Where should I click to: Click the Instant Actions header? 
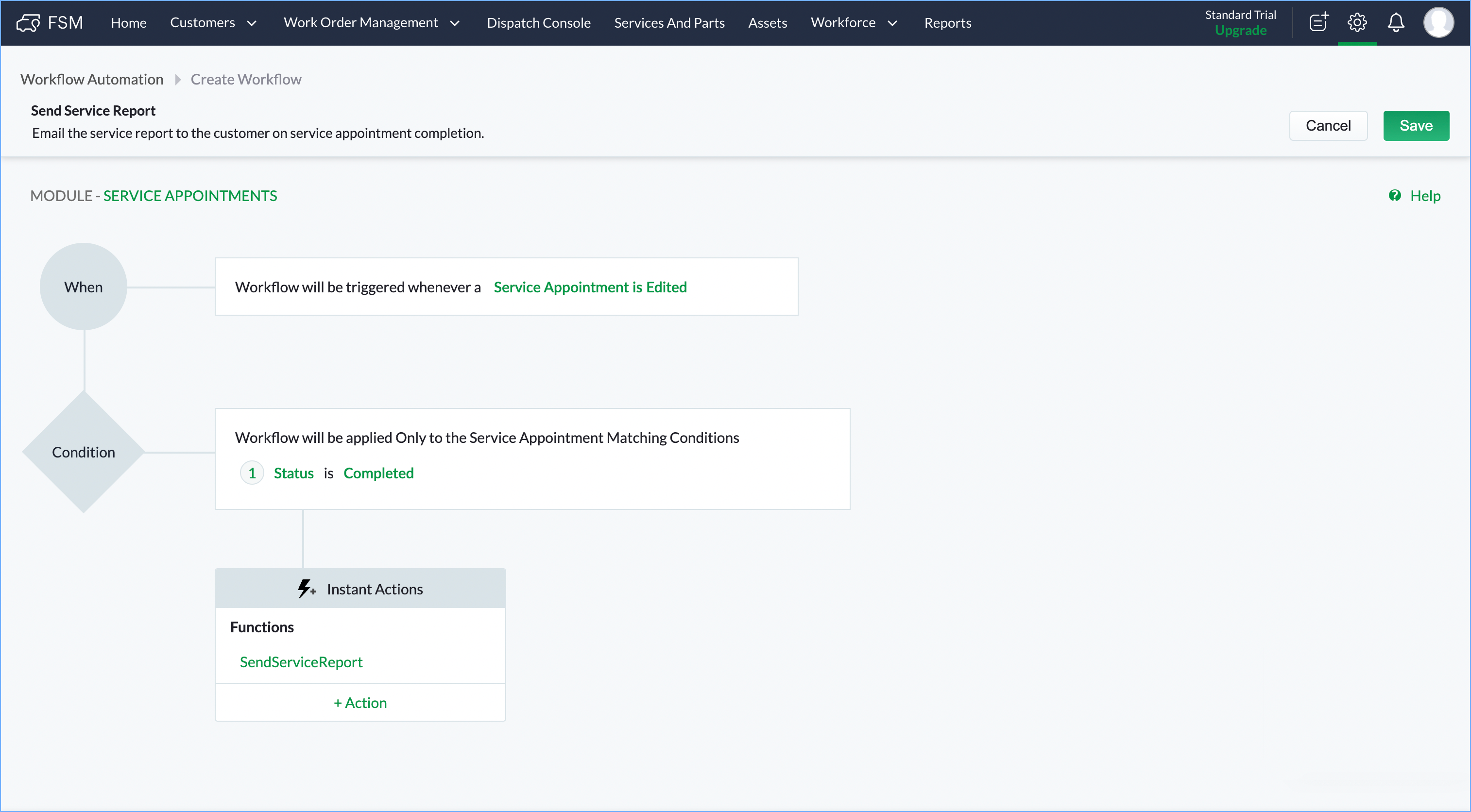pos(360,589)
